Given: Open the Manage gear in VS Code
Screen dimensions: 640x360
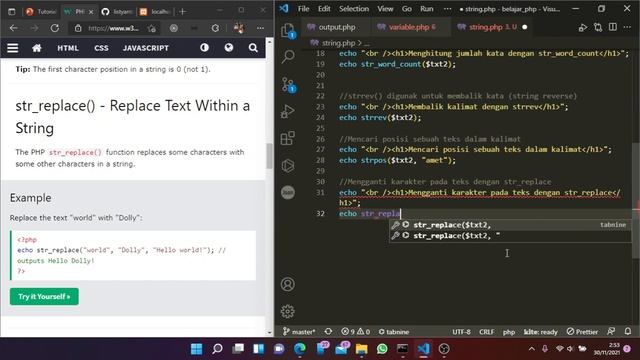Looking at the screenshot, I should (288, 311).
